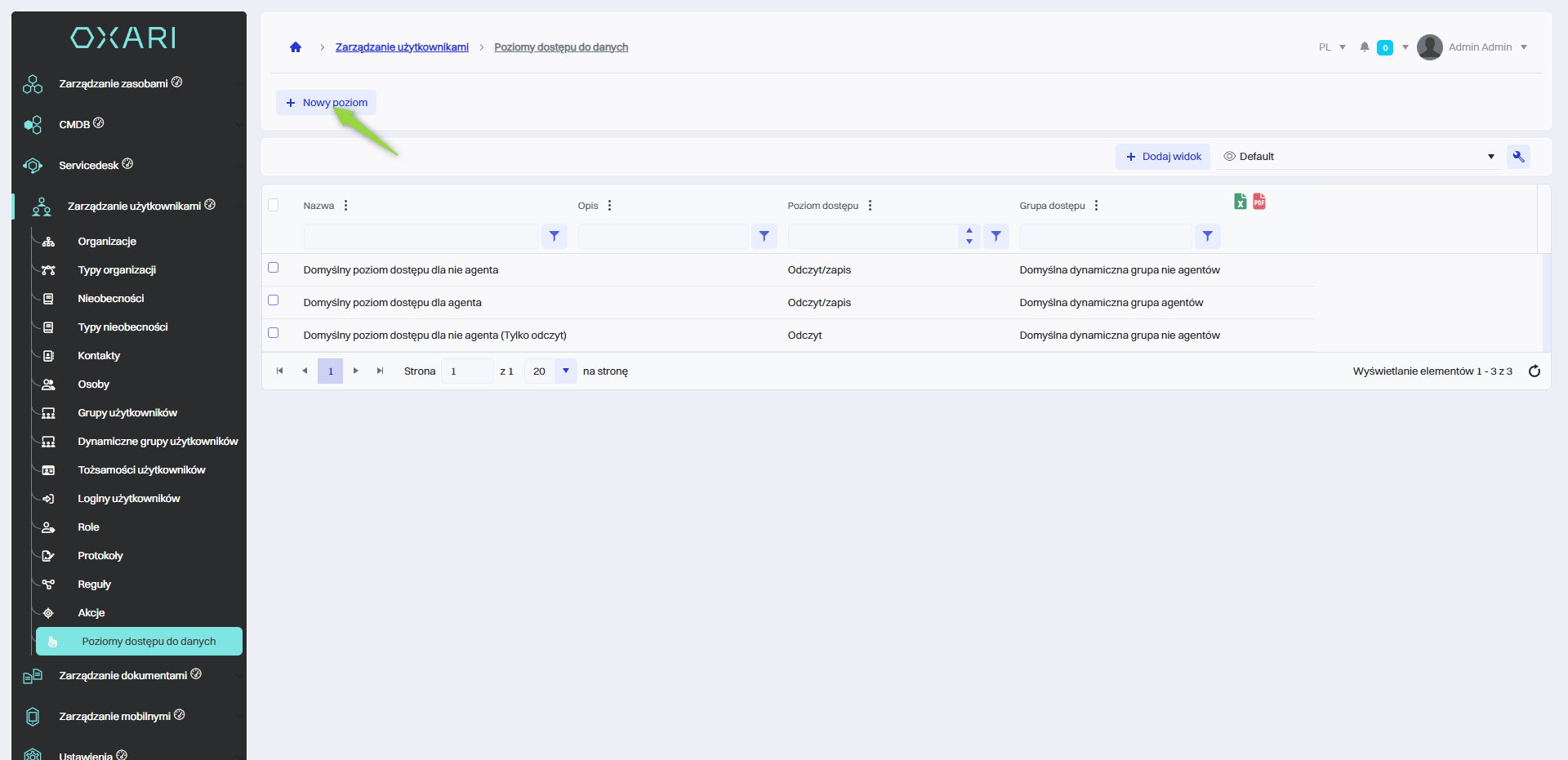Click the Opis filter input field
The width and height of the screenshot is (1568, 760).
[662, 237]
